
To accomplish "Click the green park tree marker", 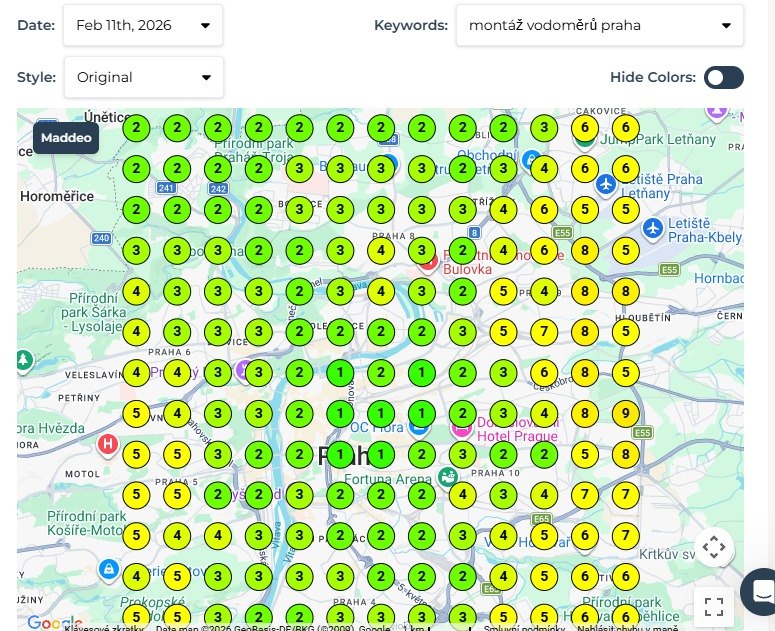I will point(23,360).
